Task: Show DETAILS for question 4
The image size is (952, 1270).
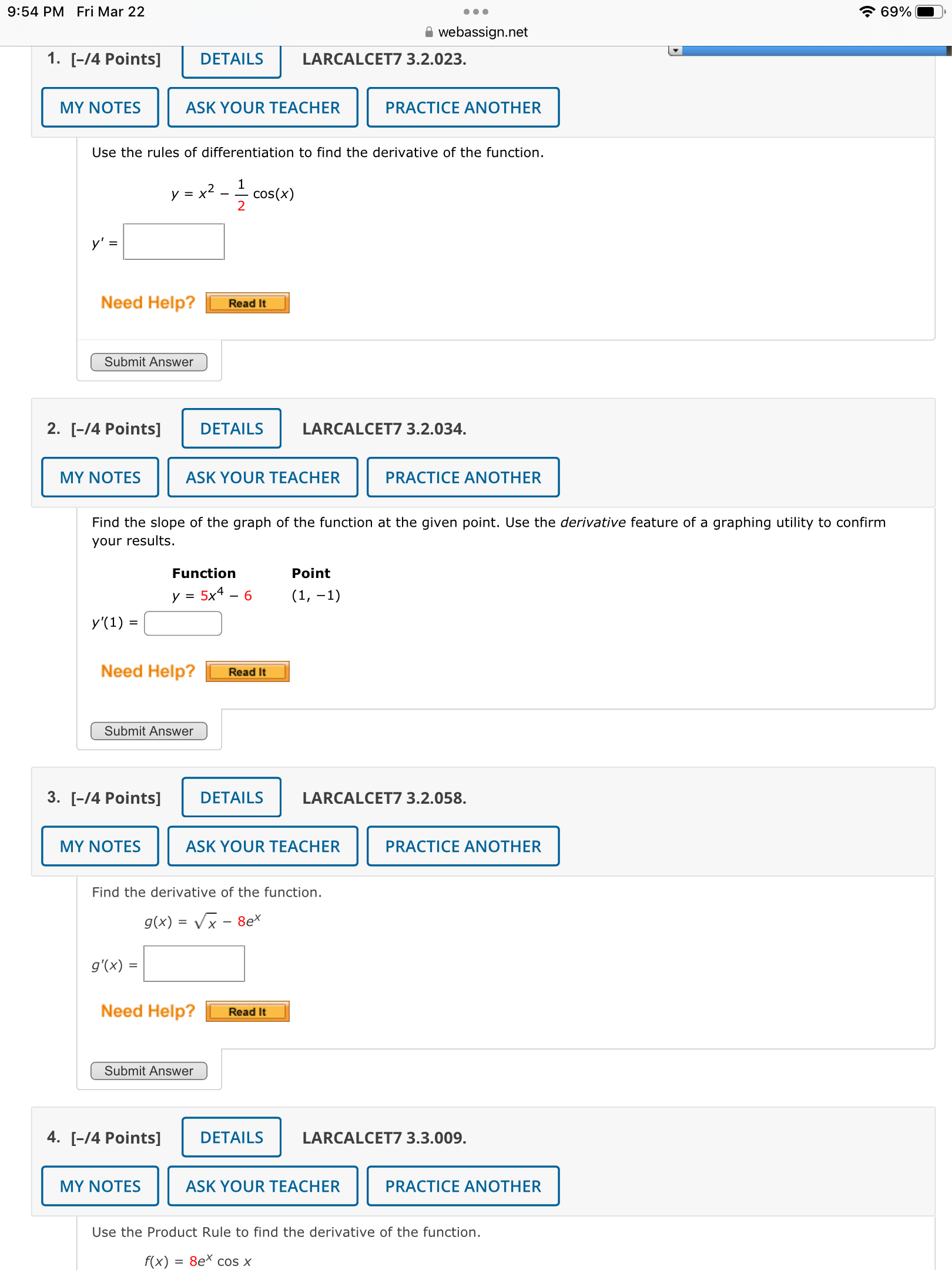Action: tap(232, 1138)
